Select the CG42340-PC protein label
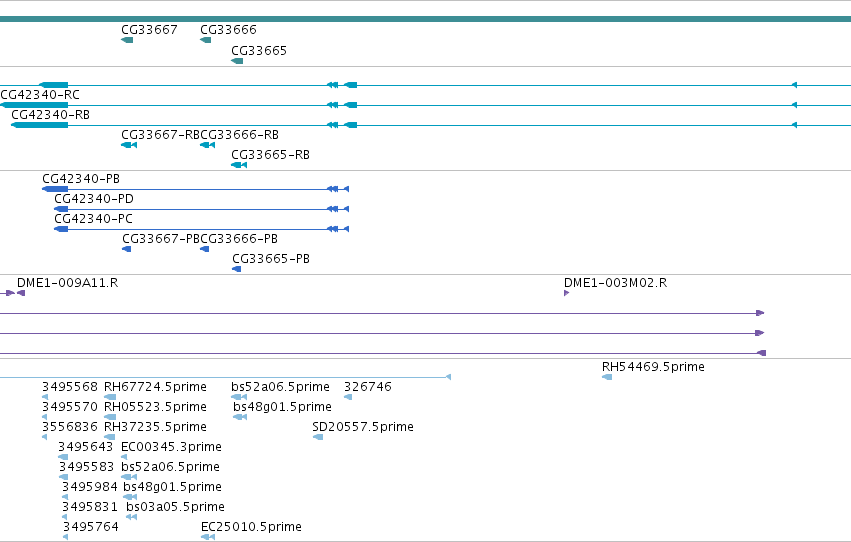This screenshot has height=542, width=851. click(93, 219)
